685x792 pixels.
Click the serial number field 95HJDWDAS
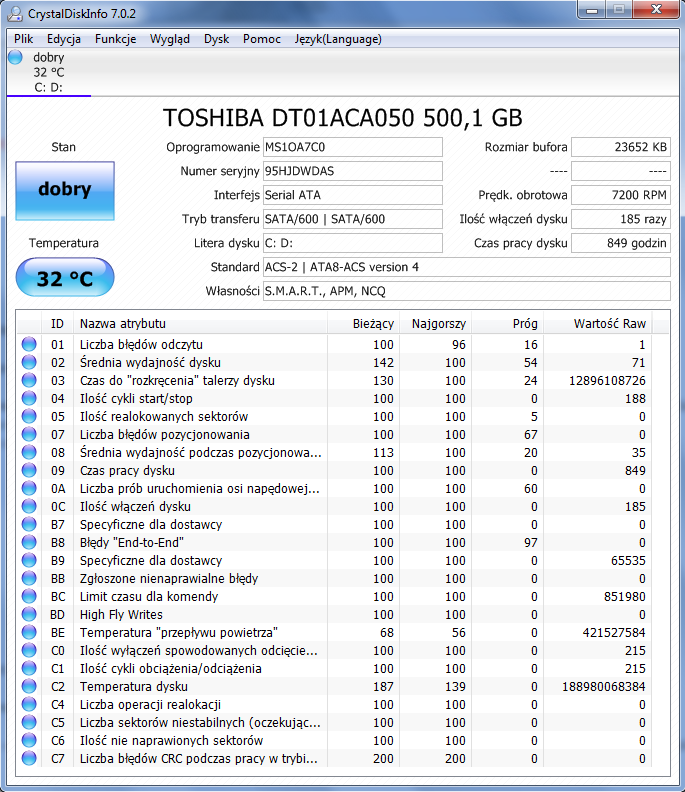(x=353, y=171)
